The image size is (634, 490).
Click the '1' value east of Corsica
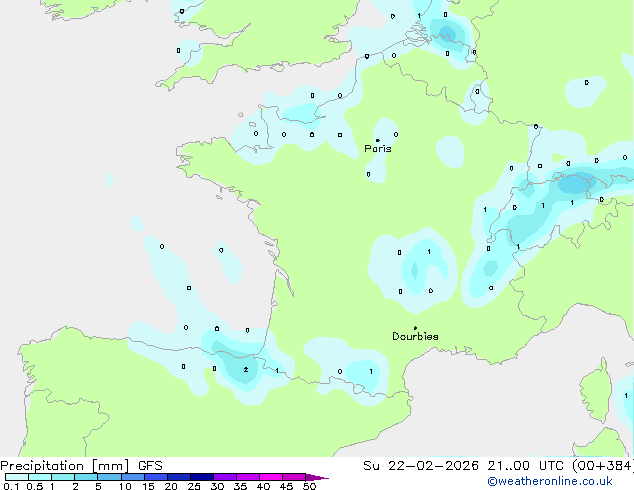pyautogui.click(x=626, y=395)
